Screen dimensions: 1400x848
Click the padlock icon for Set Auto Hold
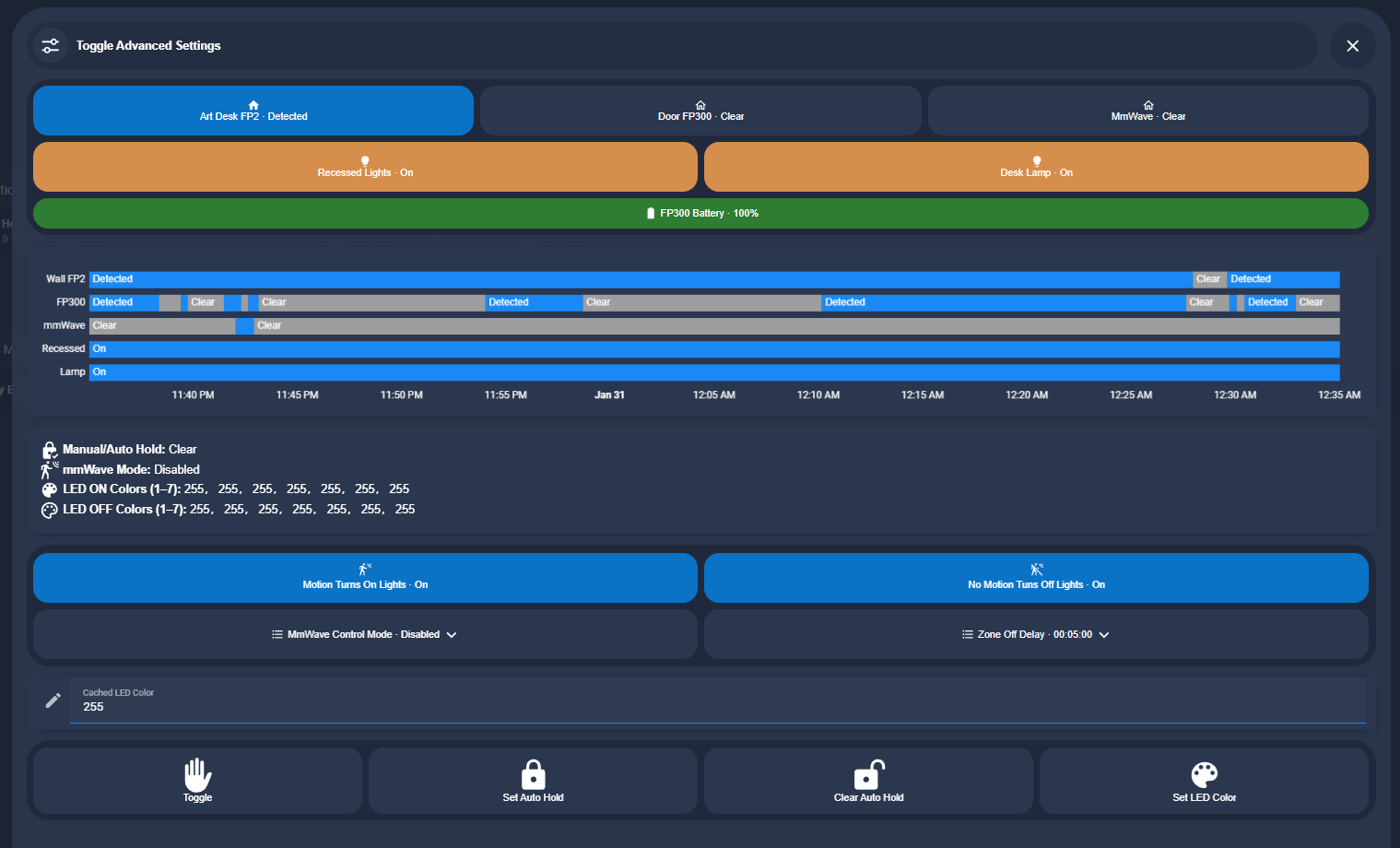[533, 774]
